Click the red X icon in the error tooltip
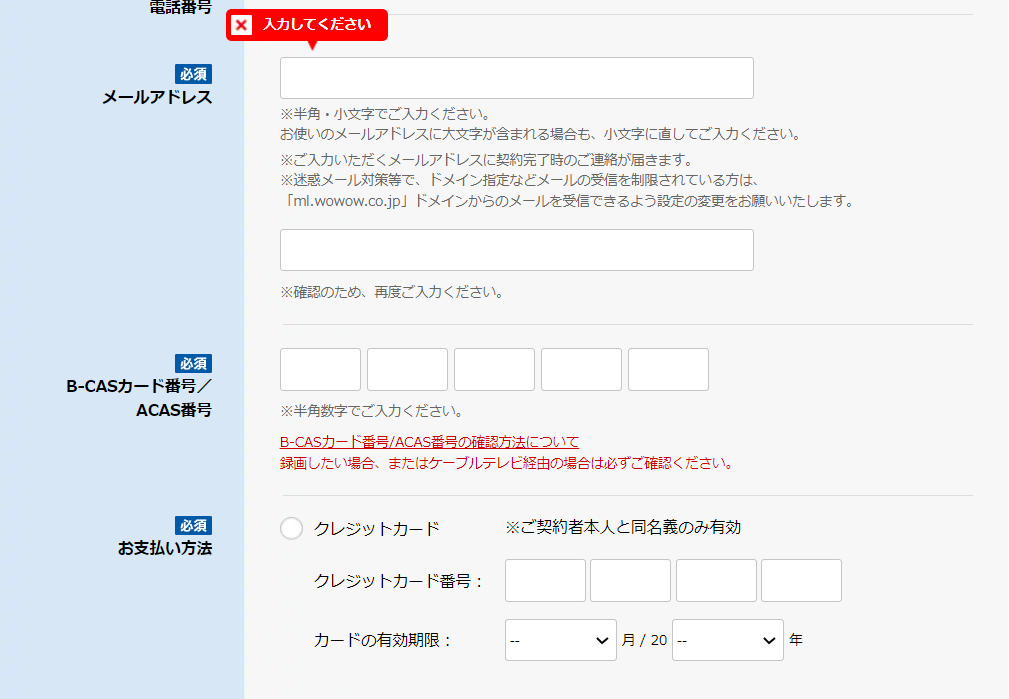Screen dimensions: 1009x699 [241, 25]
